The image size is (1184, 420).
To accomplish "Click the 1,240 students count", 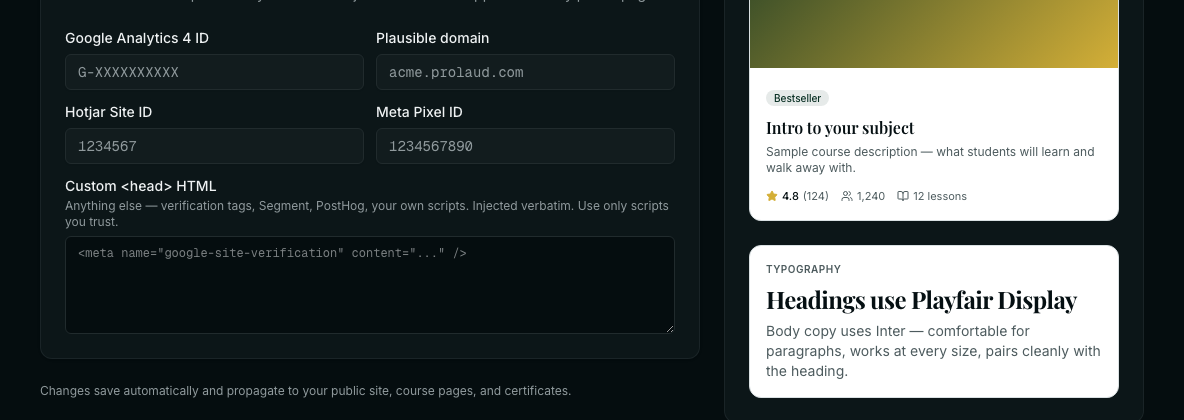I will click(871, 196).
